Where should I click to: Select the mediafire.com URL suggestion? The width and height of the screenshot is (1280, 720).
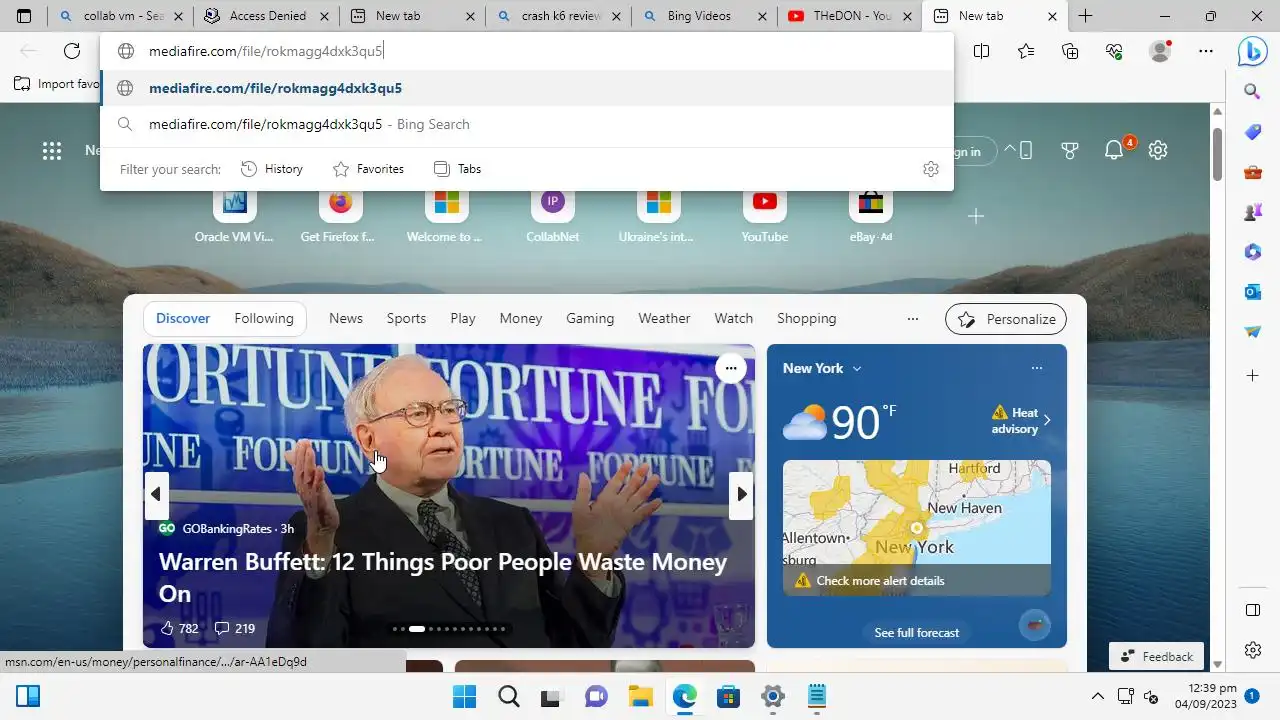tap(527, 88)
